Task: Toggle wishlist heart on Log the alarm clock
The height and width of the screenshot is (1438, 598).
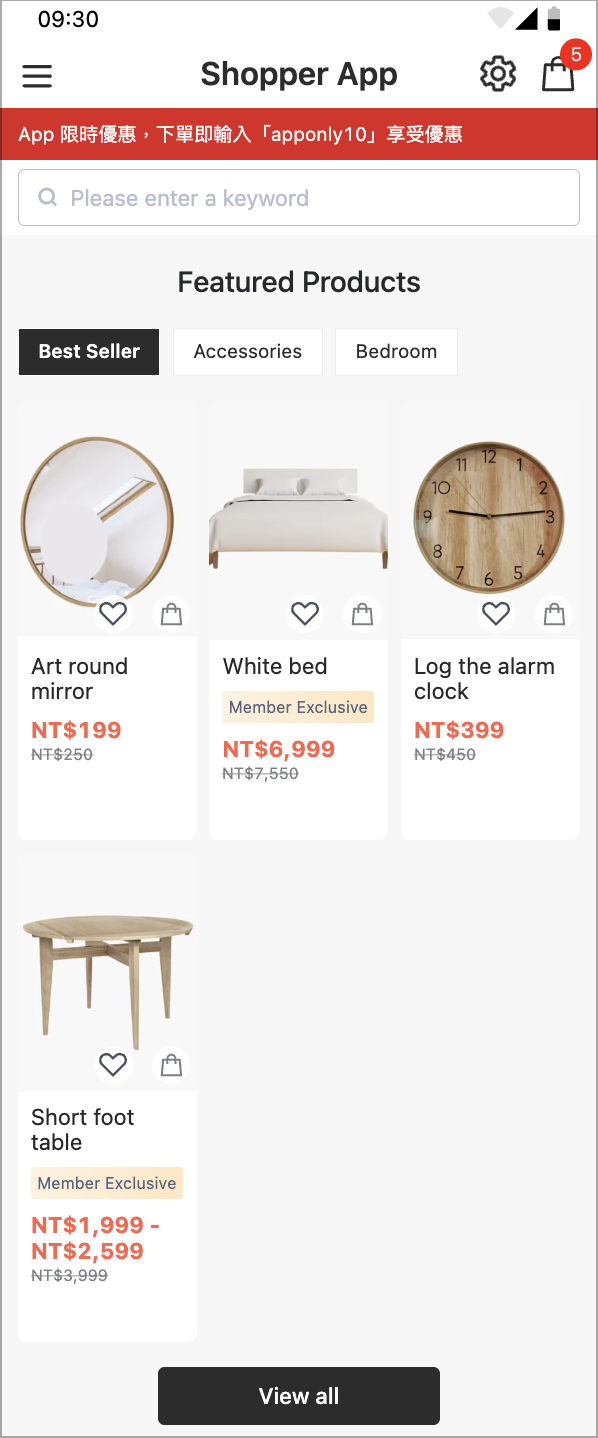Action: tap(496, 613)
